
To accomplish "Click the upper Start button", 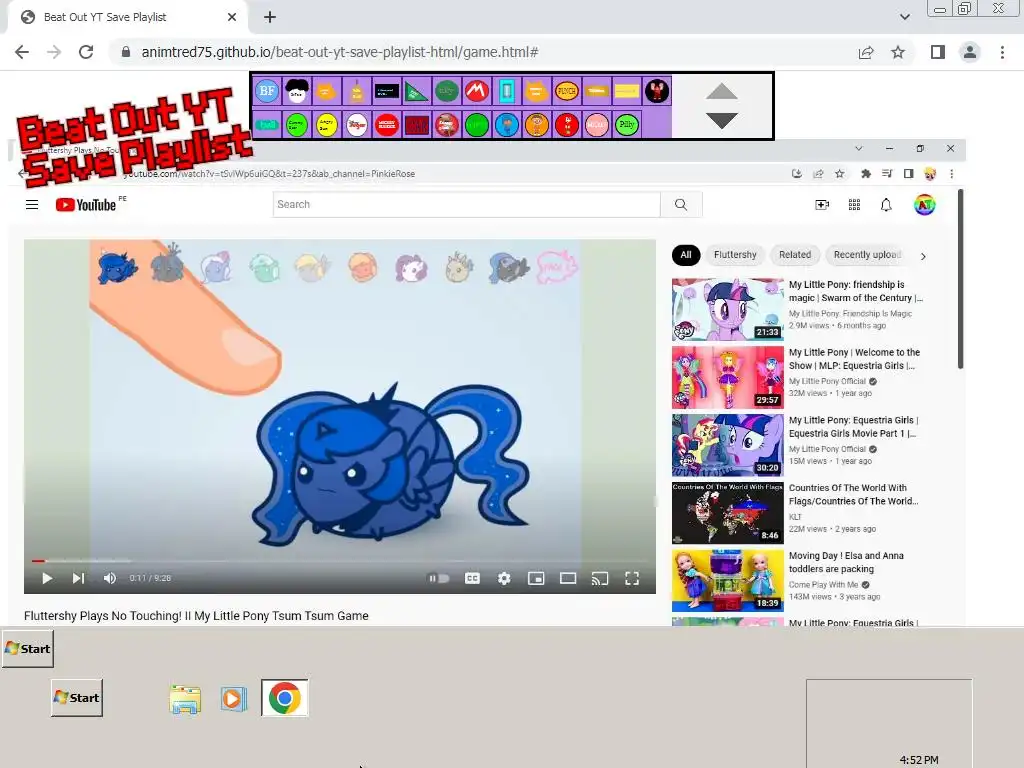I will pyautogui.click(x=27, y=648).
